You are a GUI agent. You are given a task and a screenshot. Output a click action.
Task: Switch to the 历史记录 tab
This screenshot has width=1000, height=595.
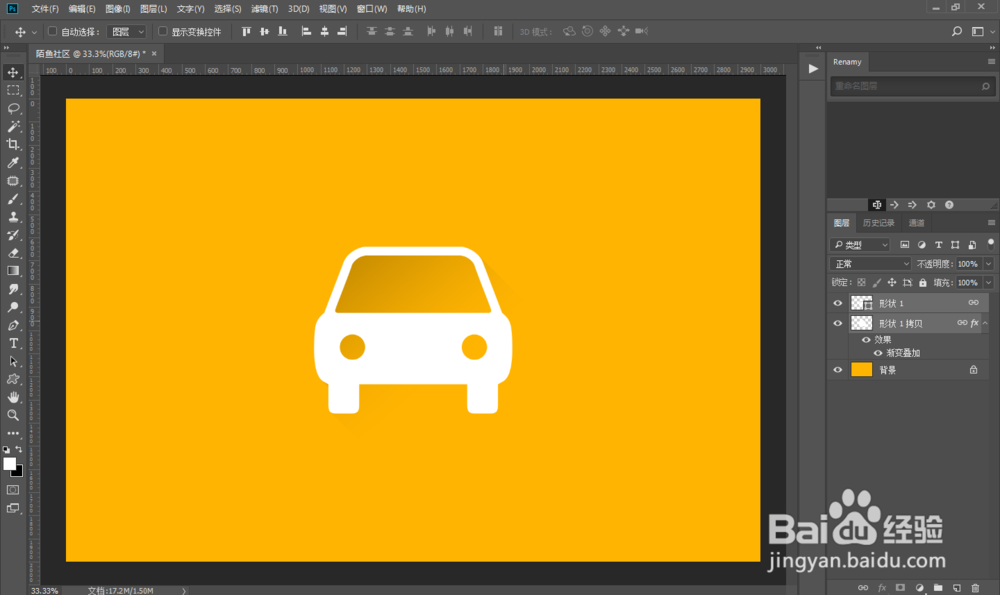[878, 223]
